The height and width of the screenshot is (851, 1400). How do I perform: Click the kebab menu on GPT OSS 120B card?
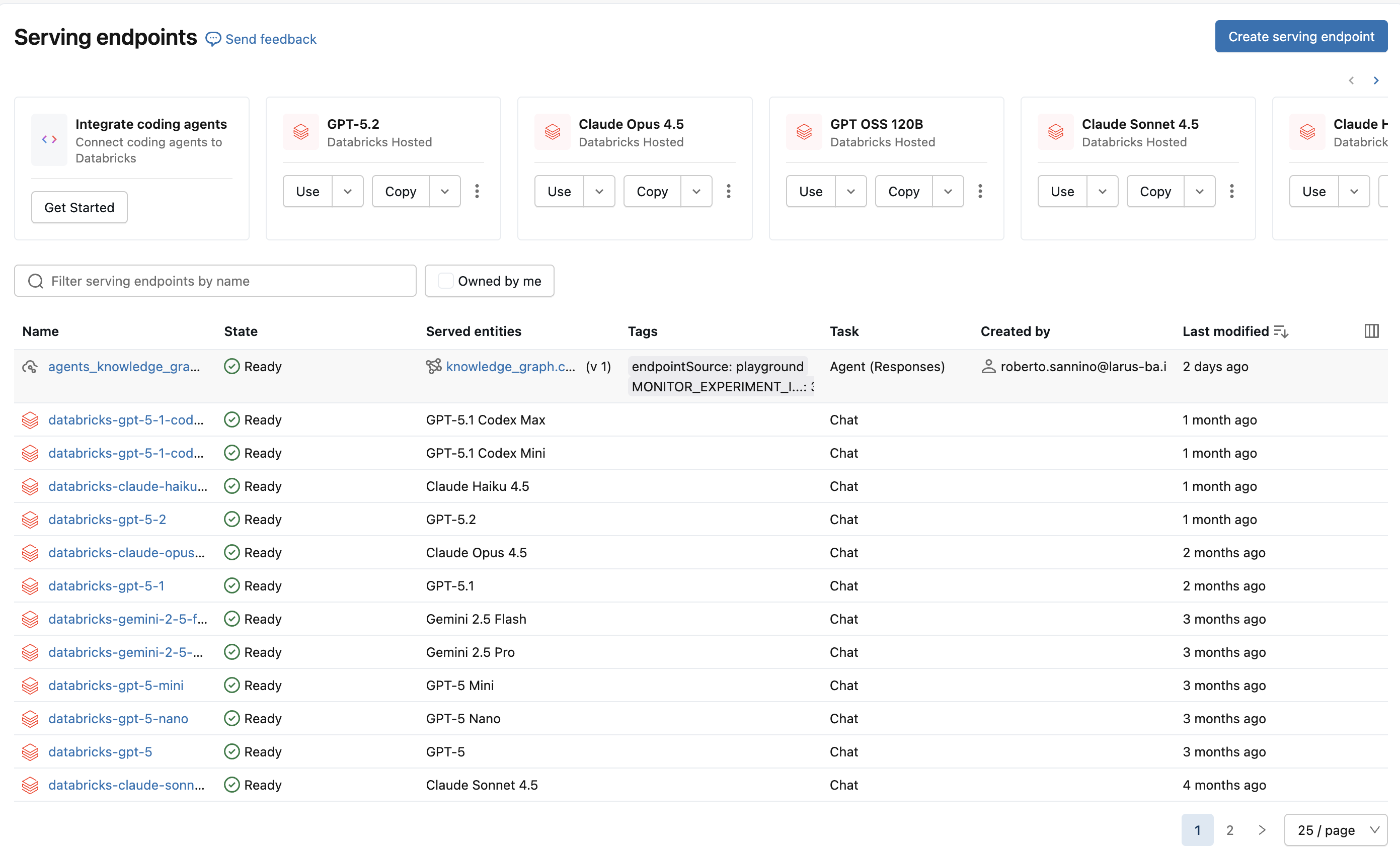[980, 191]
